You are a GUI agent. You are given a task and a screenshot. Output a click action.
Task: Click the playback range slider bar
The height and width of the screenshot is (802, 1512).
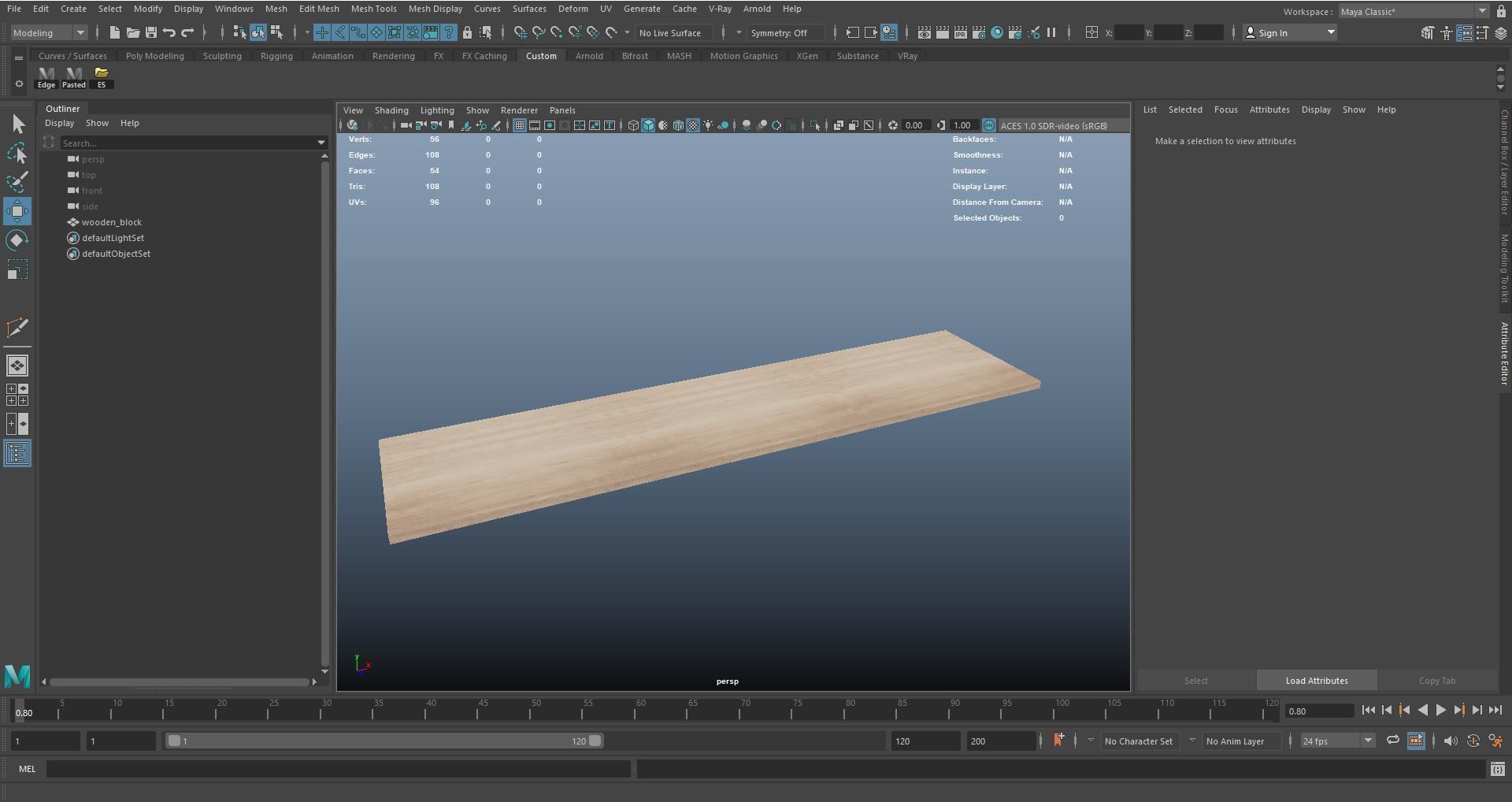tap(385, 741)
